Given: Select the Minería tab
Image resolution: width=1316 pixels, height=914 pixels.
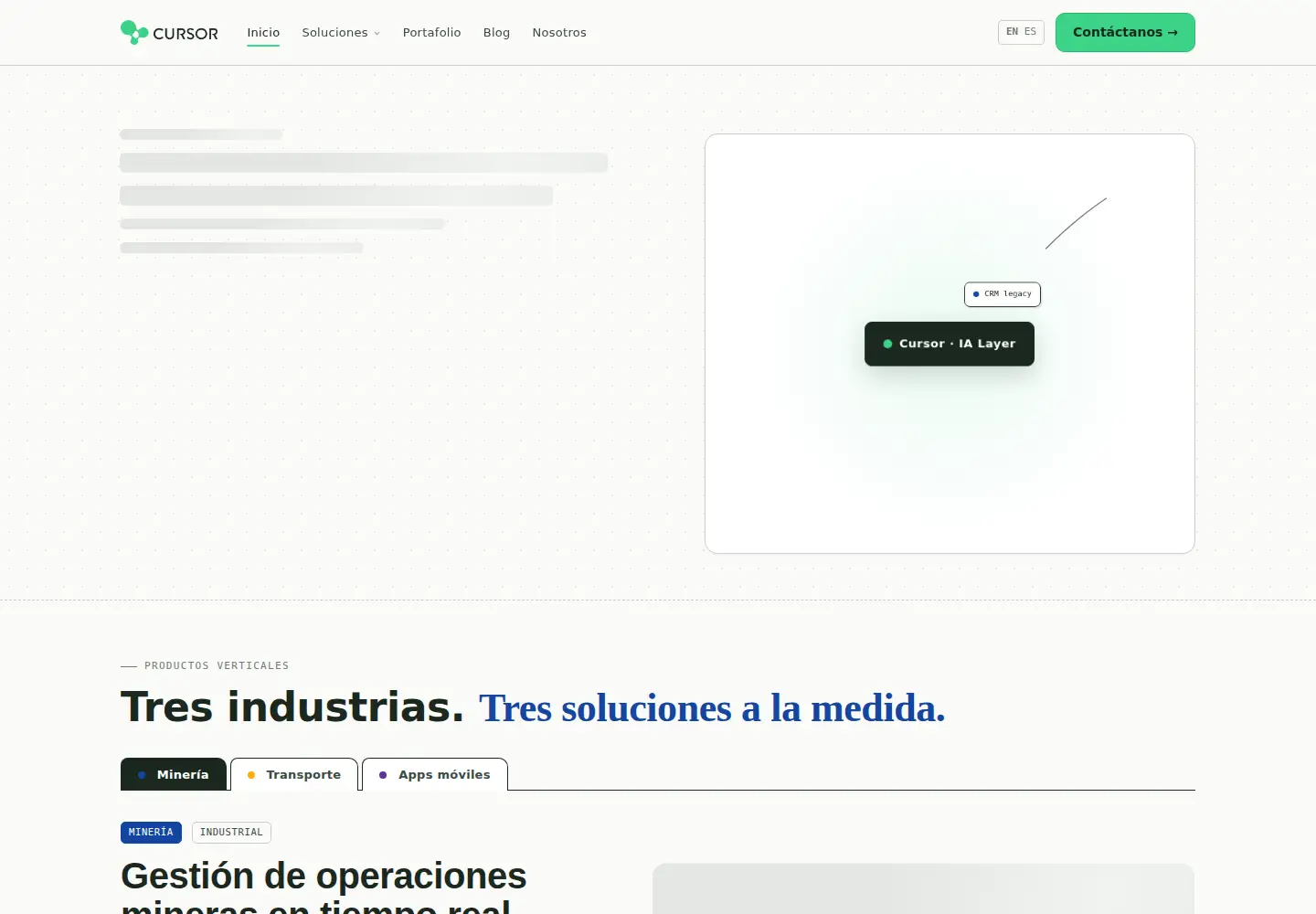Looking at the screenshot, I should (x=174, y=774).
